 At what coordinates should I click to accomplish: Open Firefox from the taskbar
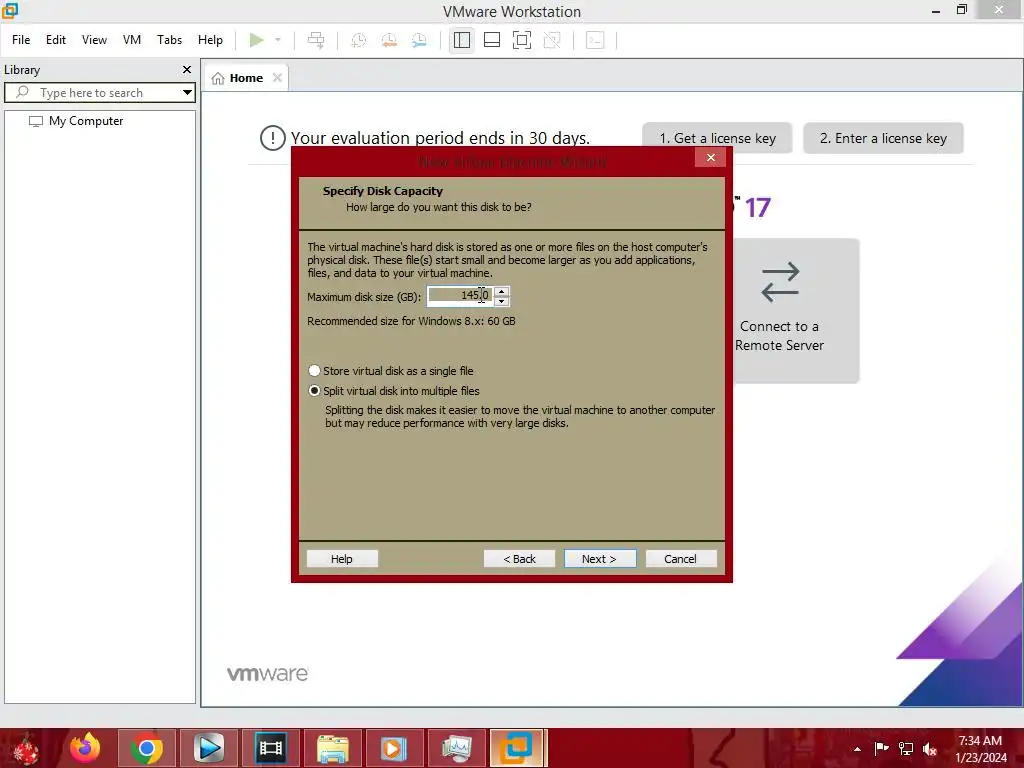[85, 748]
